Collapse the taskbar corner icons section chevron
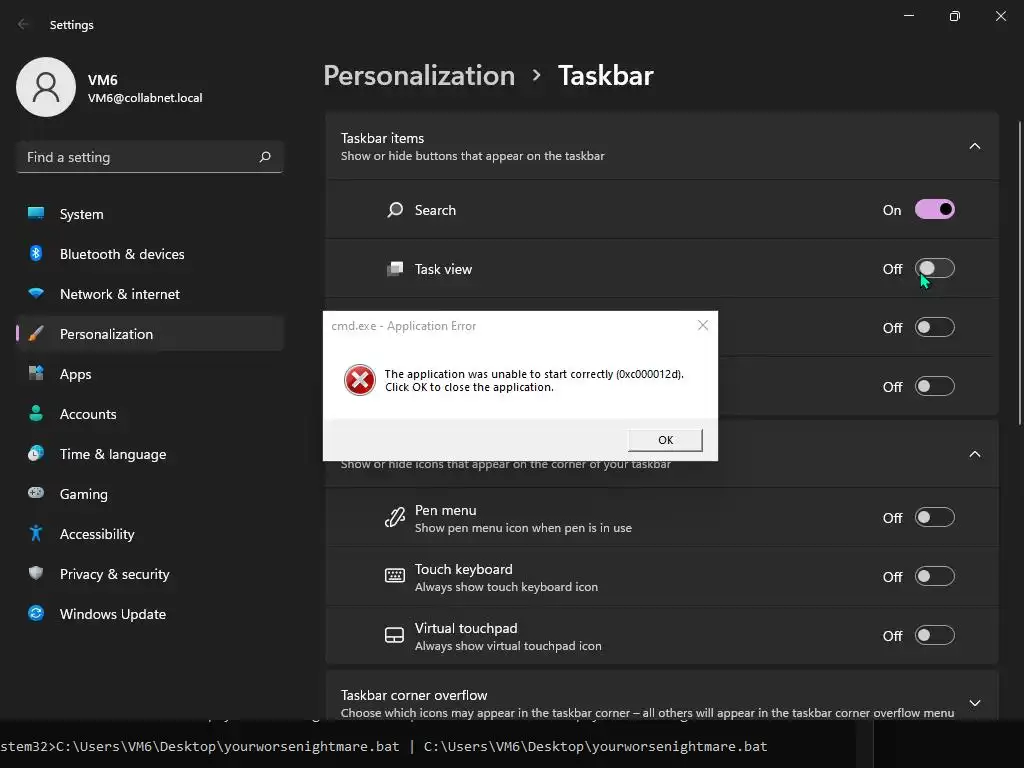Viewport: 1024px width, 768px height. point(974,454)
